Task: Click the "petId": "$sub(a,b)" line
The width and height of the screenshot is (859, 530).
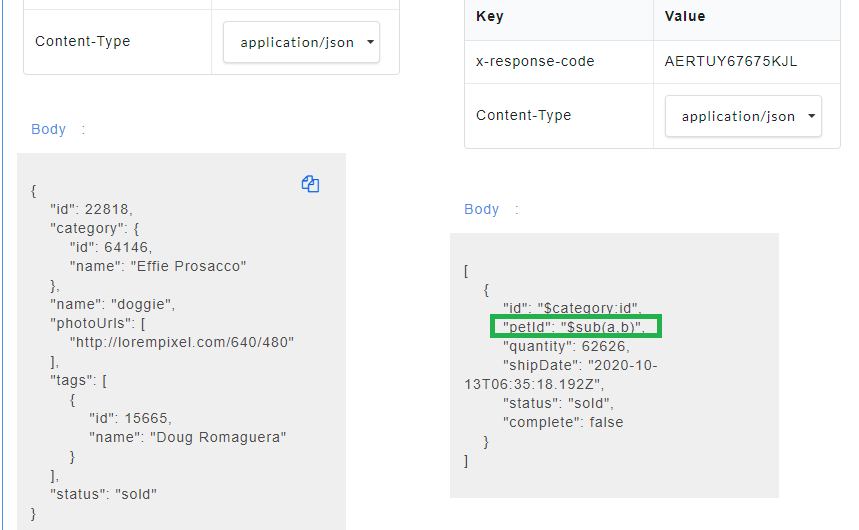Action: [x=574, y=327]
